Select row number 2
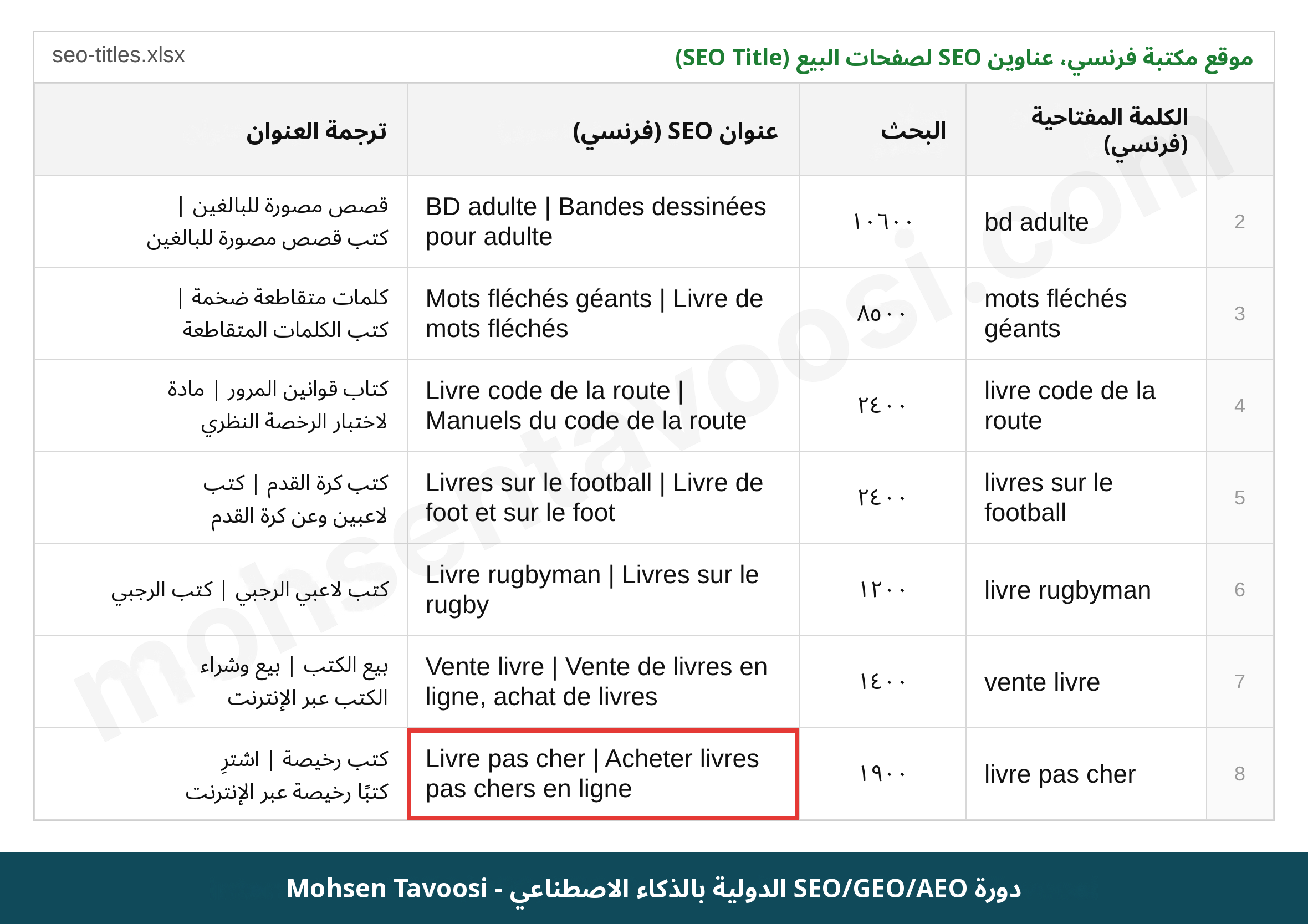1308x924 pixels. point(1240,222)
